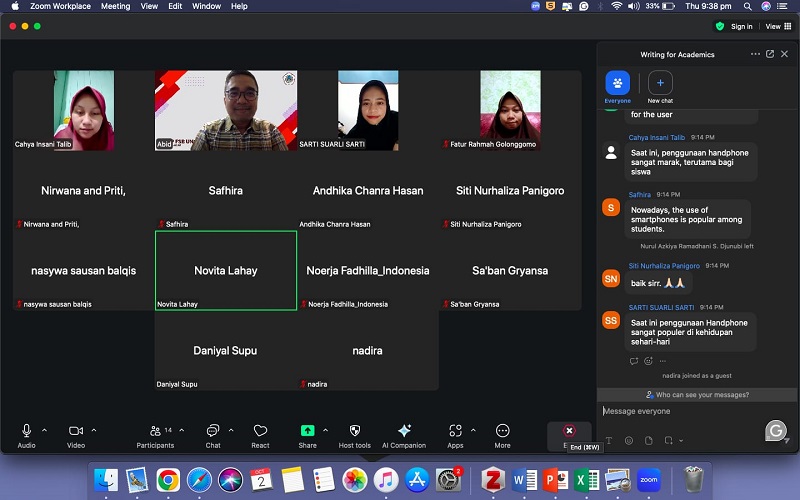This screenshot has width=800, height=500.
Task: Toggle camera with Video button
Action: coord(76,431)
